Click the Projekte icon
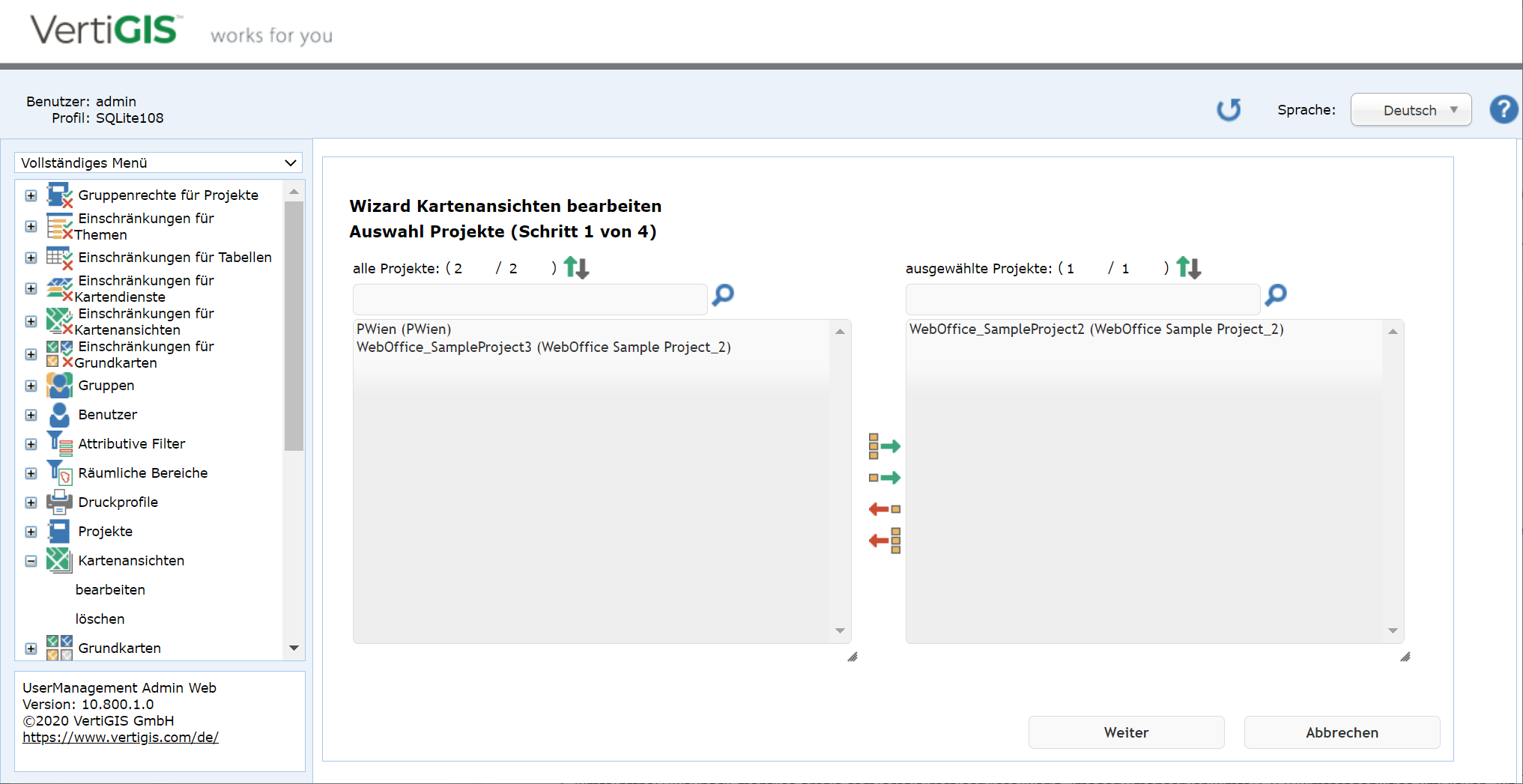 (x=59, y=531)
